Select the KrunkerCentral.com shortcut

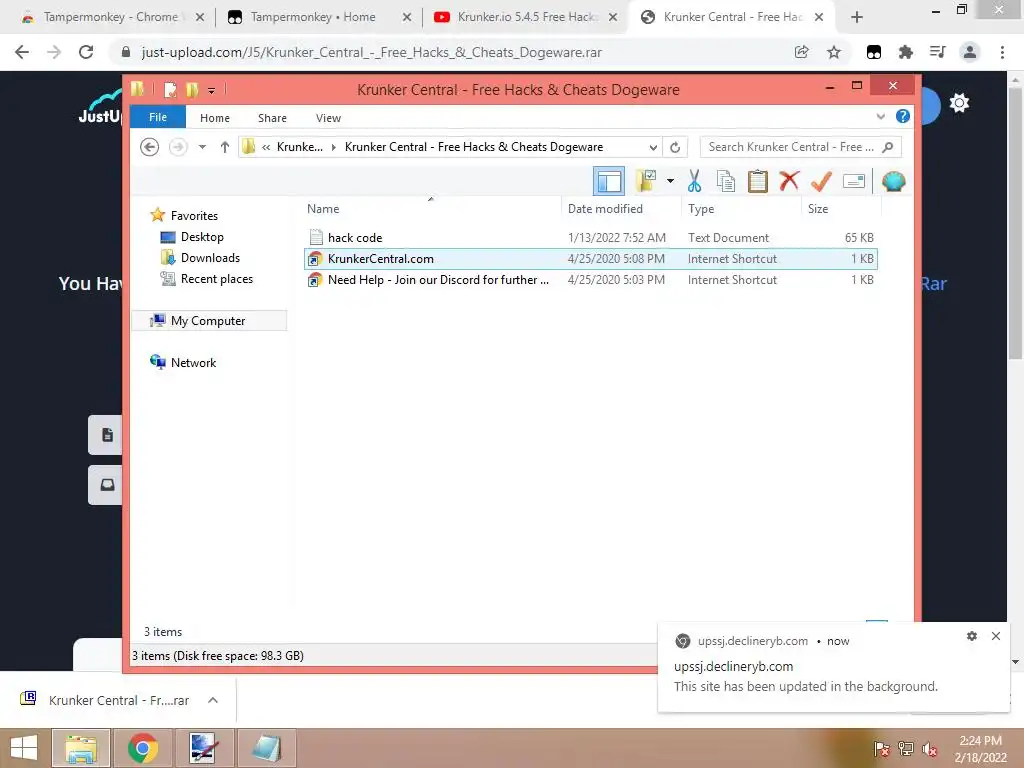point(590,259)
